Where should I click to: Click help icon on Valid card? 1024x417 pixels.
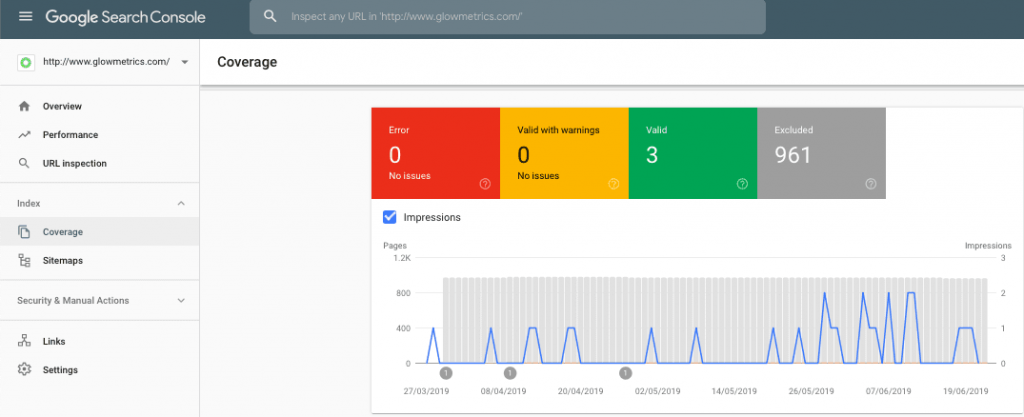(742, 184)
